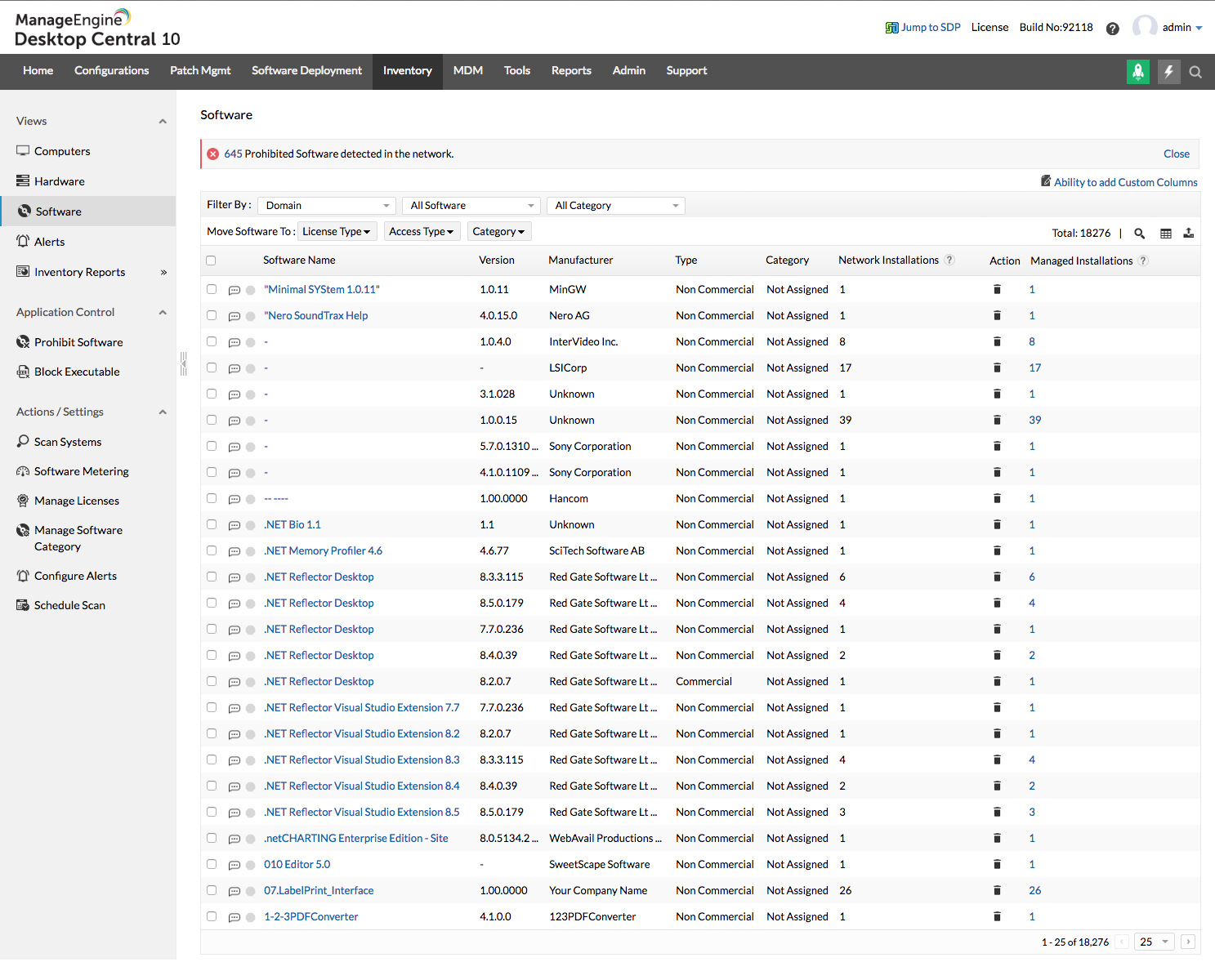Open the Computers view in sidebar

(x=62, y=151)
